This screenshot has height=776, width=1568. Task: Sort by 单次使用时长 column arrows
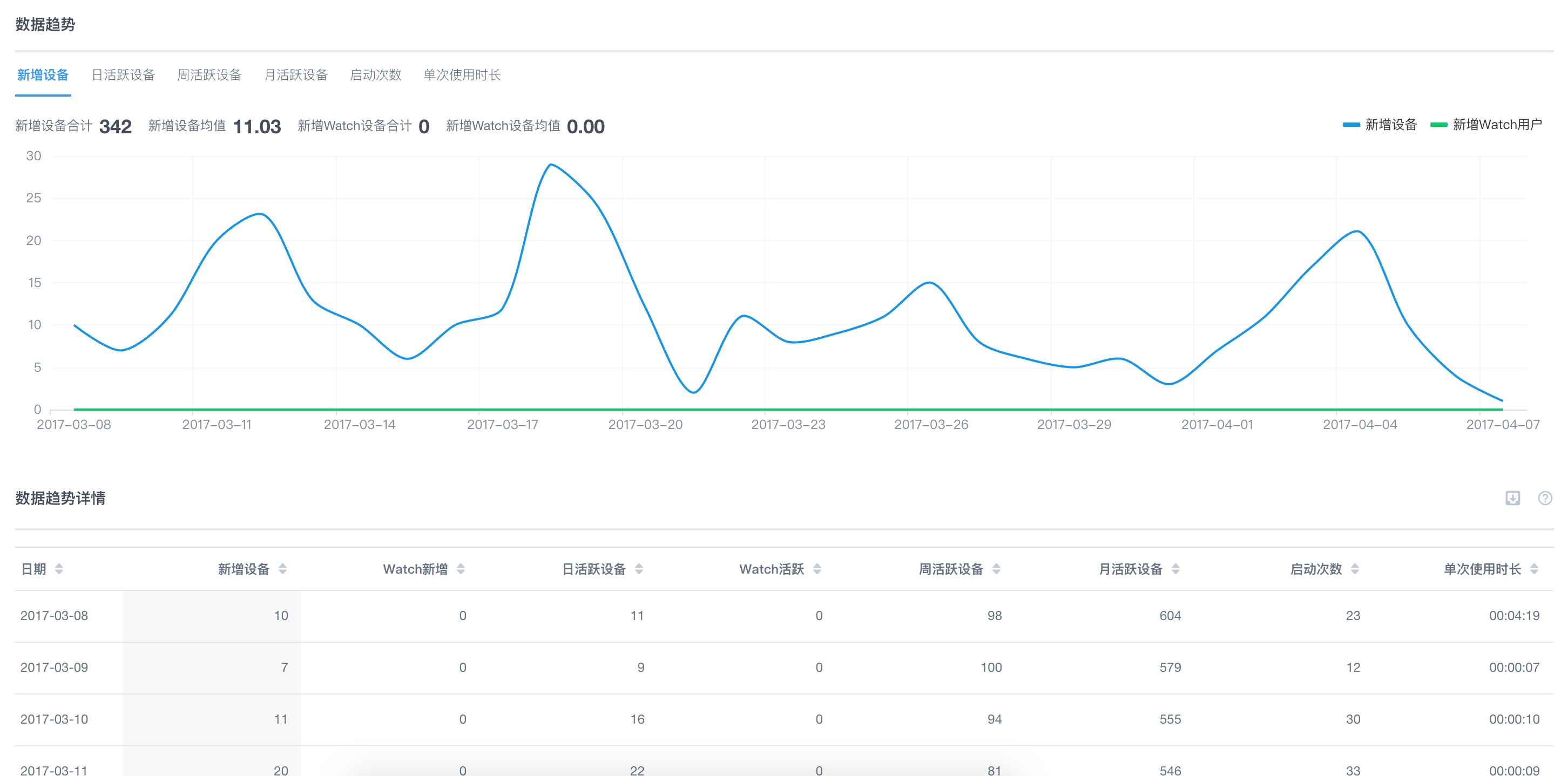click(1534, 569)
